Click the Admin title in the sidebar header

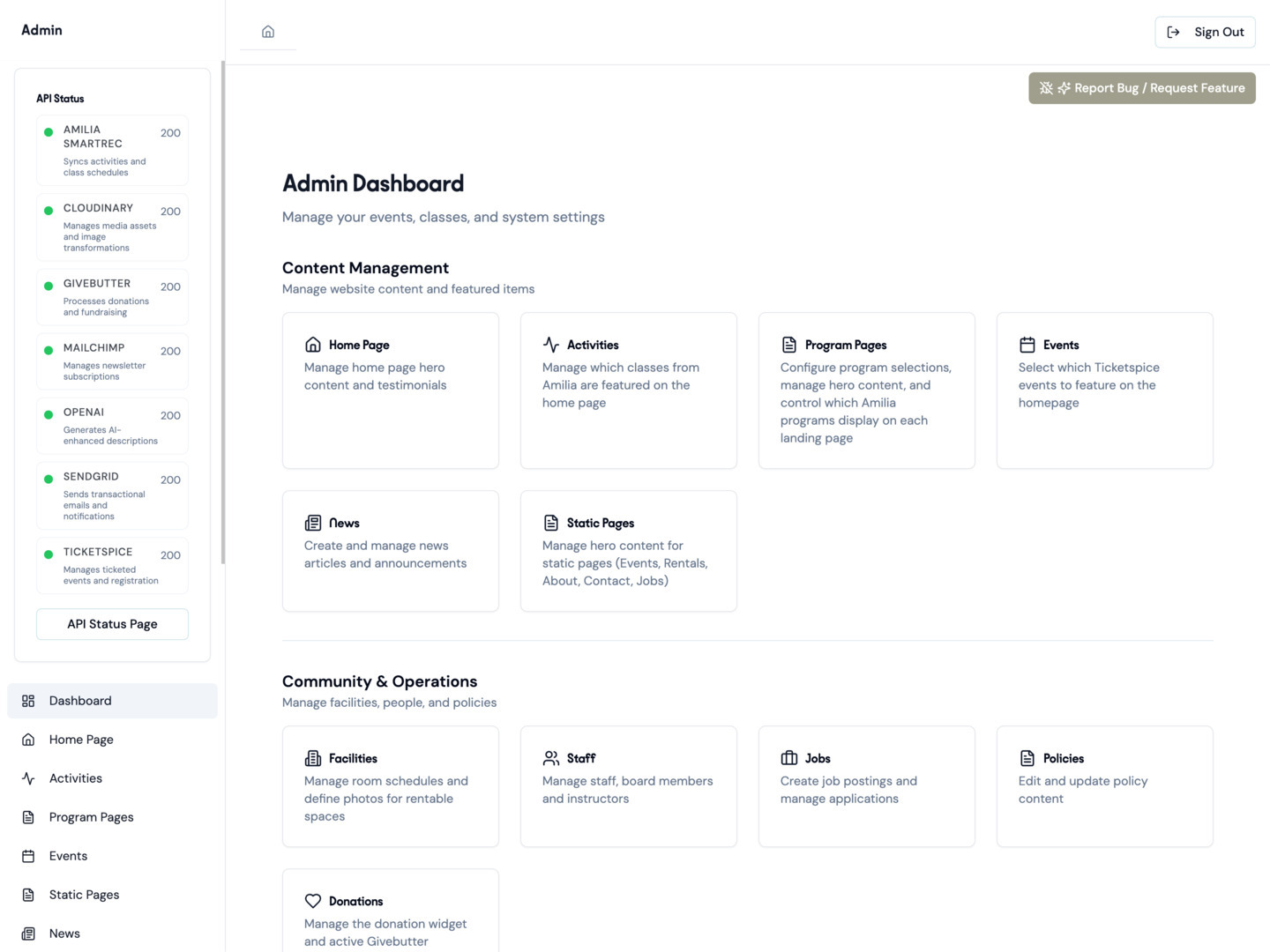(41, 30)
